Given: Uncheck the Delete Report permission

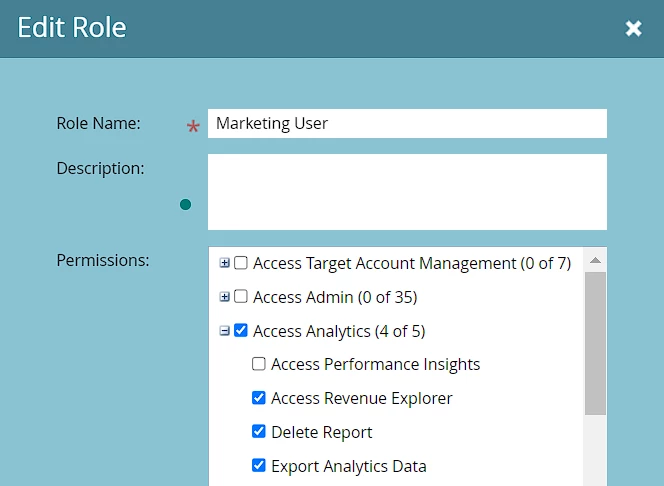Looking at the screenshot, I should pos(259,432).
